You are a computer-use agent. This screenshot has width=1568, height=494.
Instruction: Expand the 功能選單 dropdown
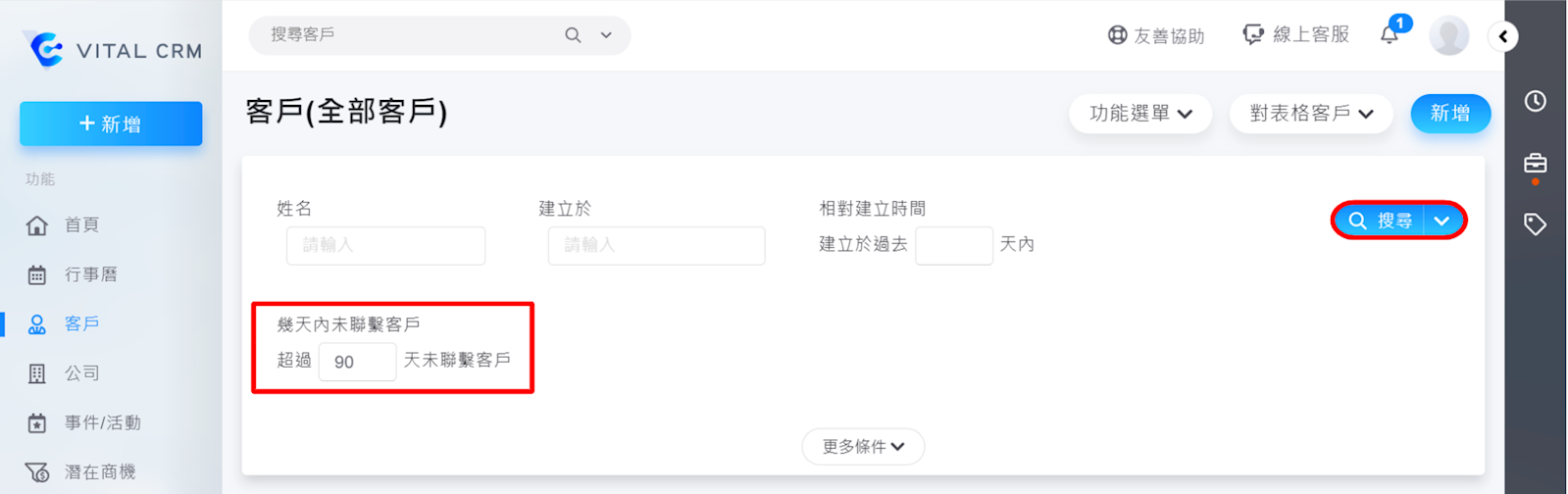coord(1140,114)
